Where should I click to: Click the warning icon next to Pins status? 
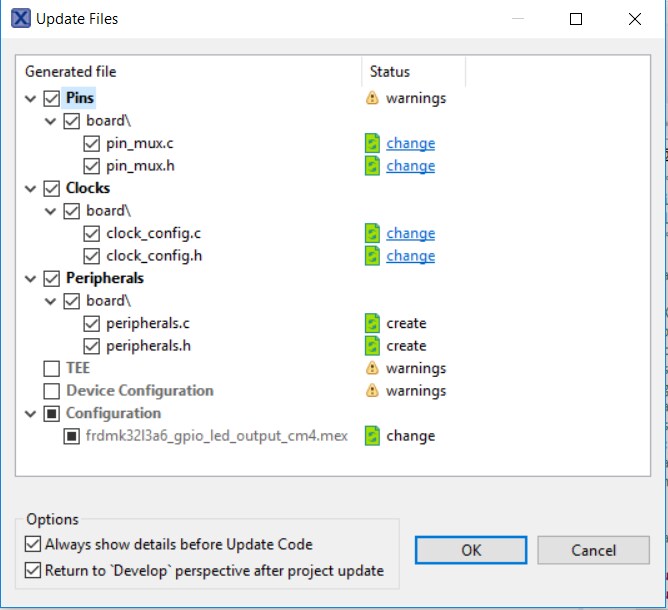372,98
